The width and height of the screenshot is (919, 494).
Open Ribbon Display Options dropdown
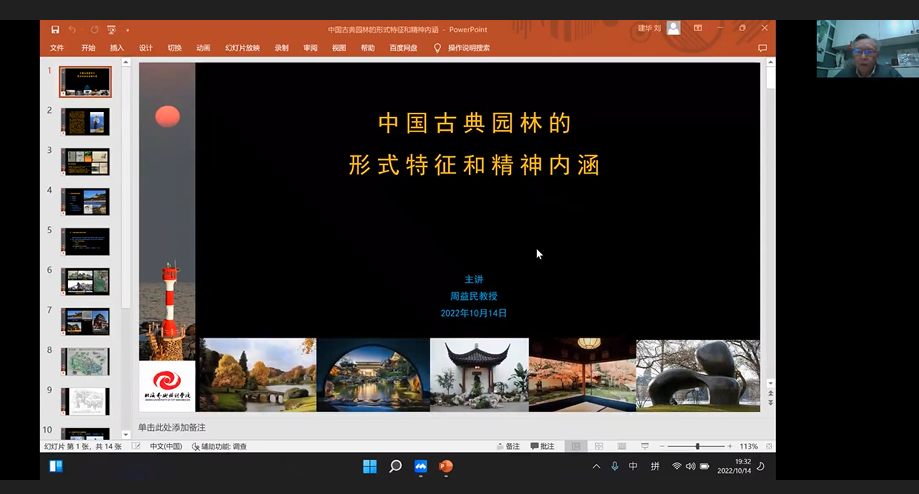(698, 28)
